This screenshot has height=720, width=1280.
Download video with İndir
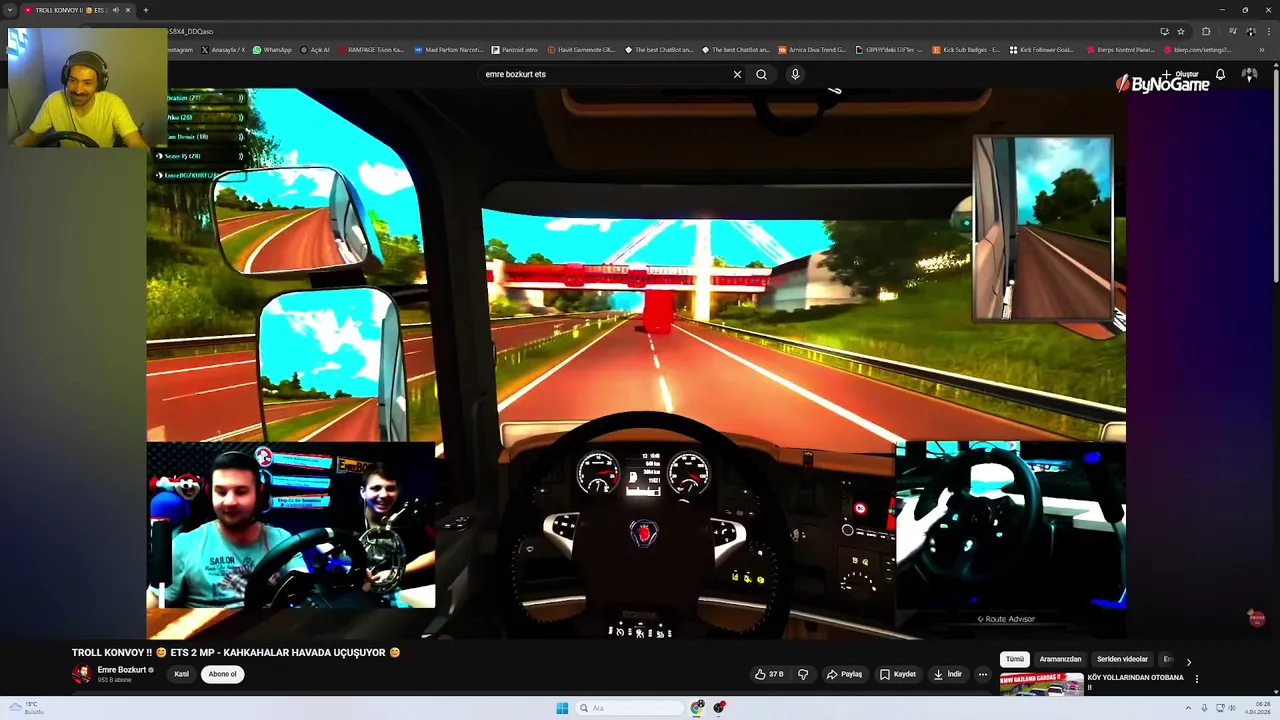(x=948, y=674)
